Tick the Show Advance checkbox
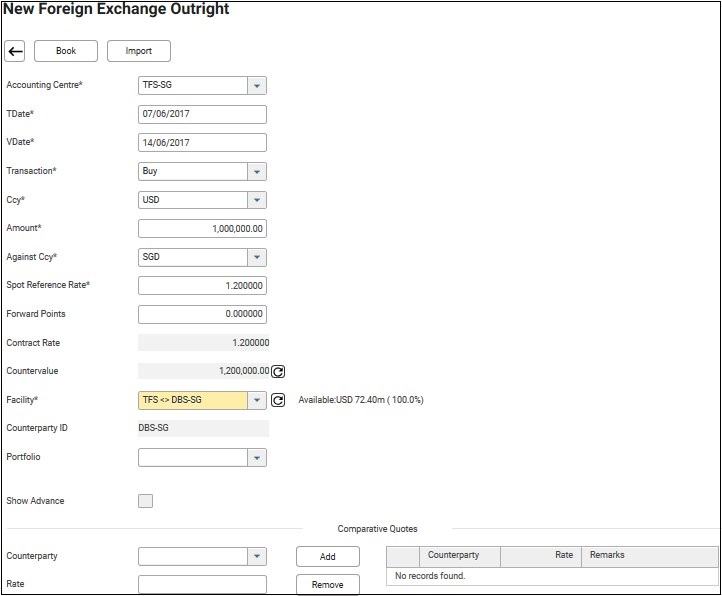The image size is (722, 596). pyautogui.click(x=146, y=501)
